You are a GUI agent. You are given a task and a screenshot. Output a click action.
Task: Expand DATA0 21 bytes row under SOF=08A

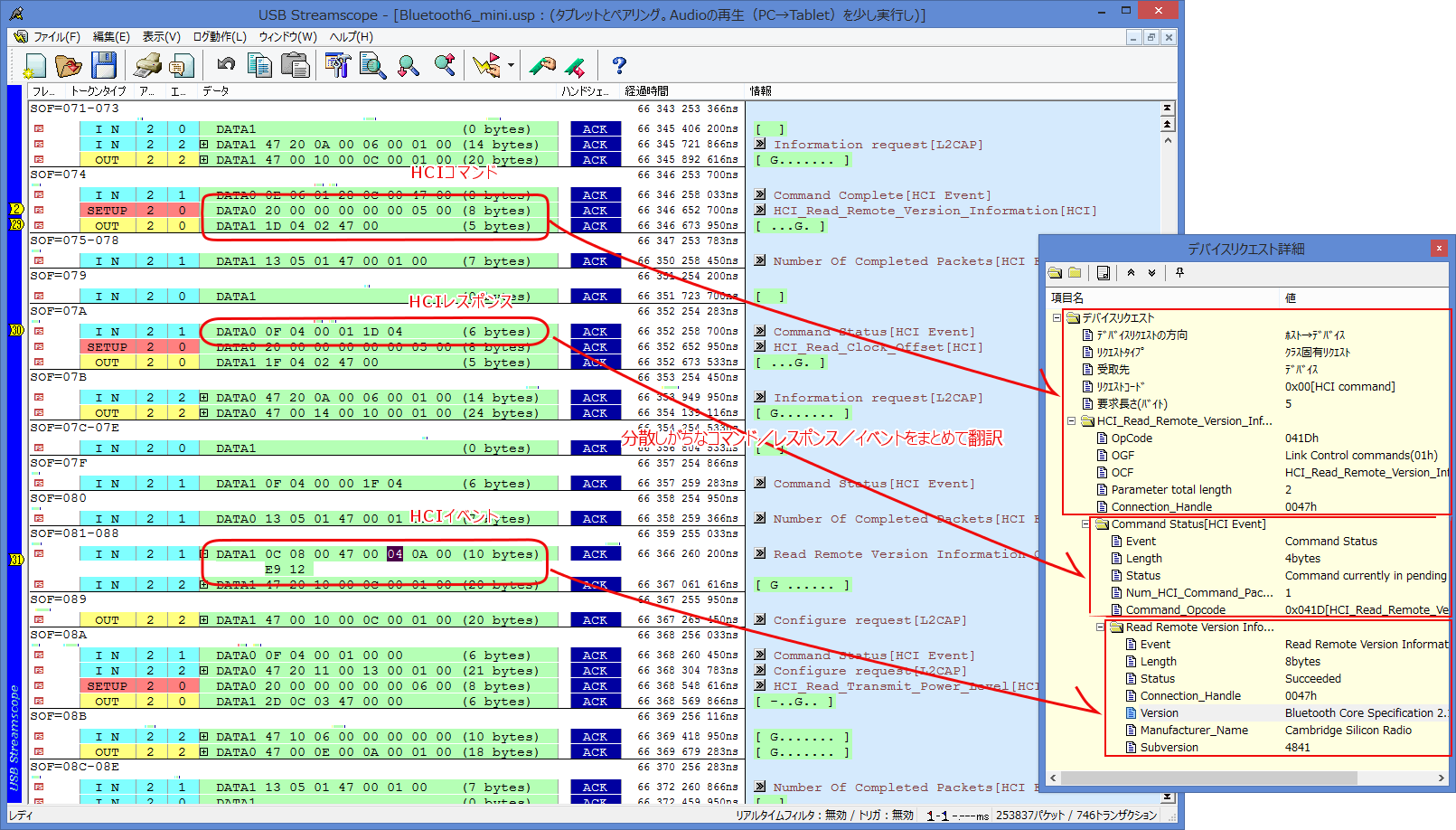[204, 670]
